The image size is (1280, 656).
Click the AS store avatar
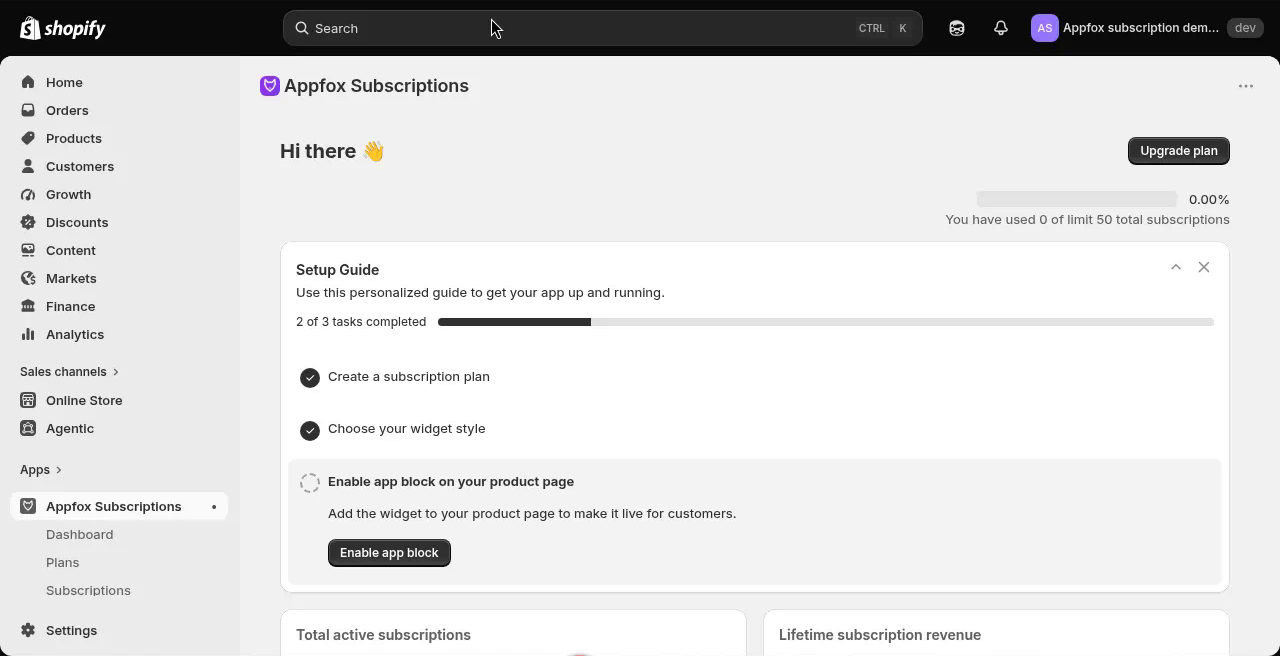click(1044, 28)
